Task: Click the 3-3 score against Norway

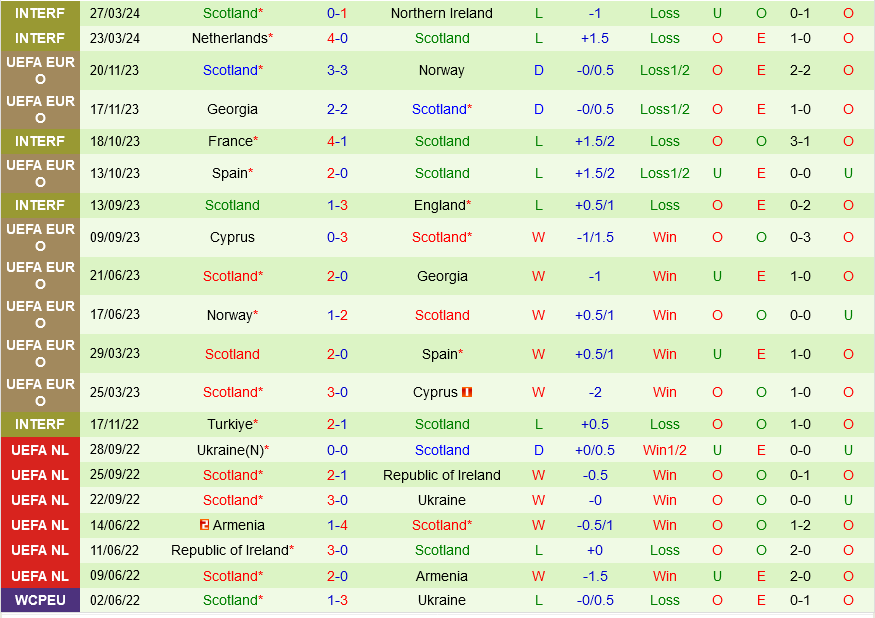Action: click(337, 70)
